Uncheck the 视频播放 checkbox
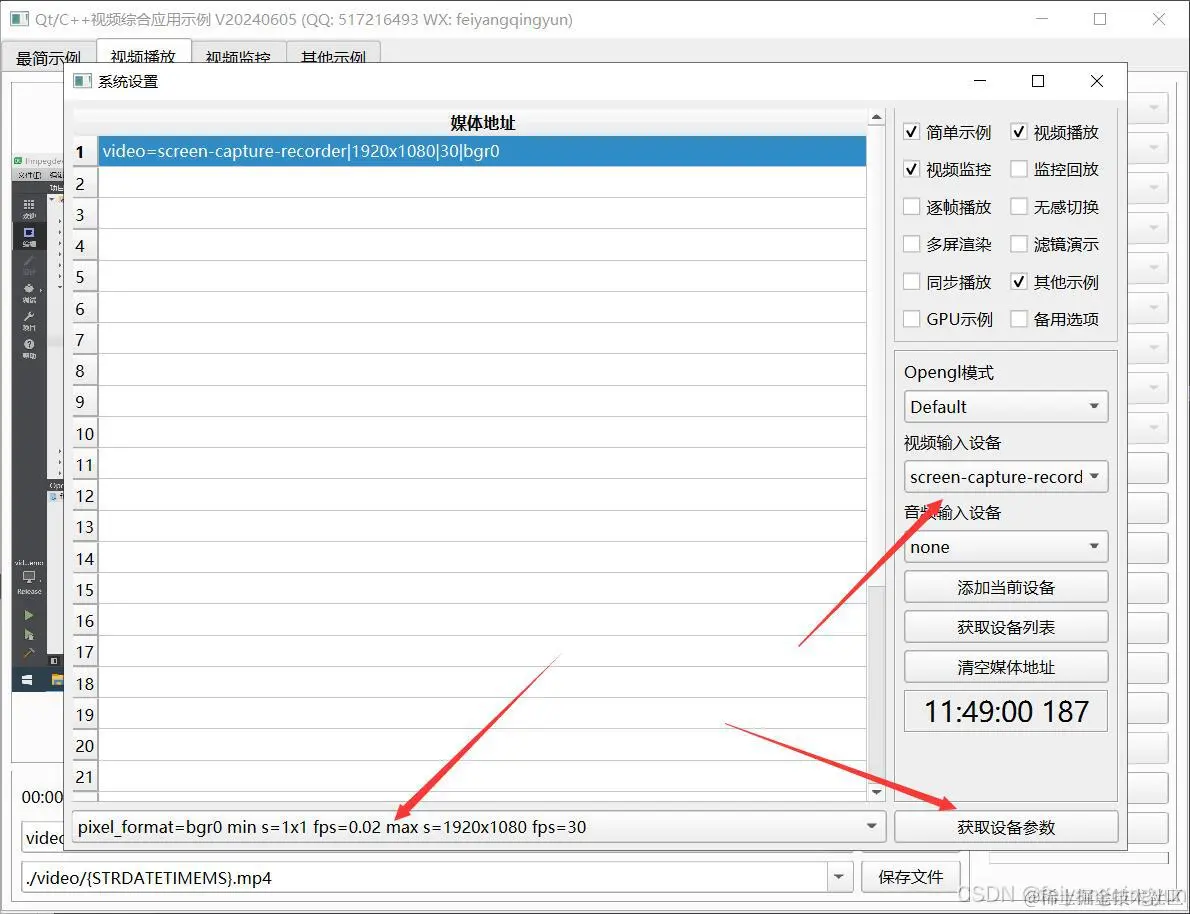1190x914 pixels. coord(1019,132)
